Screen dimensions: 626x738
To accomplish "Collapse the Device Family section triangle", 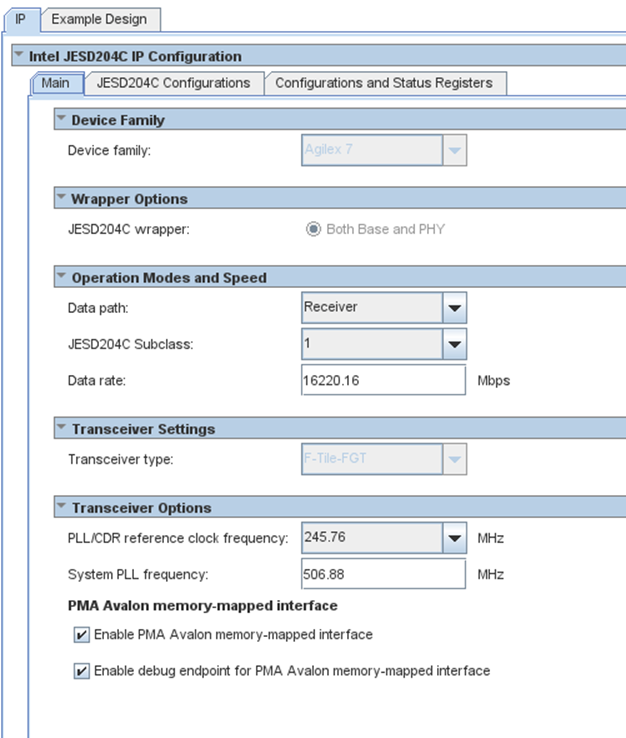I will 63,120.
